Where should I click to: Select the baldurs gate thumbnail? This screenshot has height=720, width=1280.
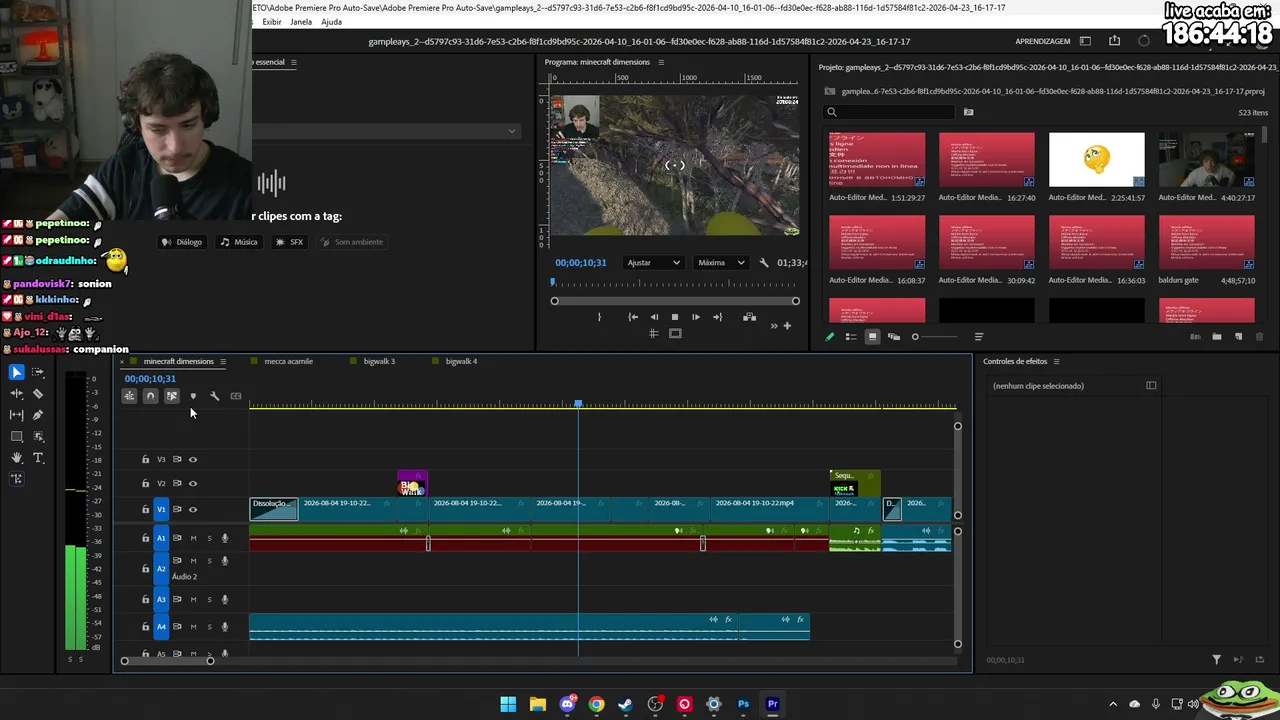tap(1207, 241)
